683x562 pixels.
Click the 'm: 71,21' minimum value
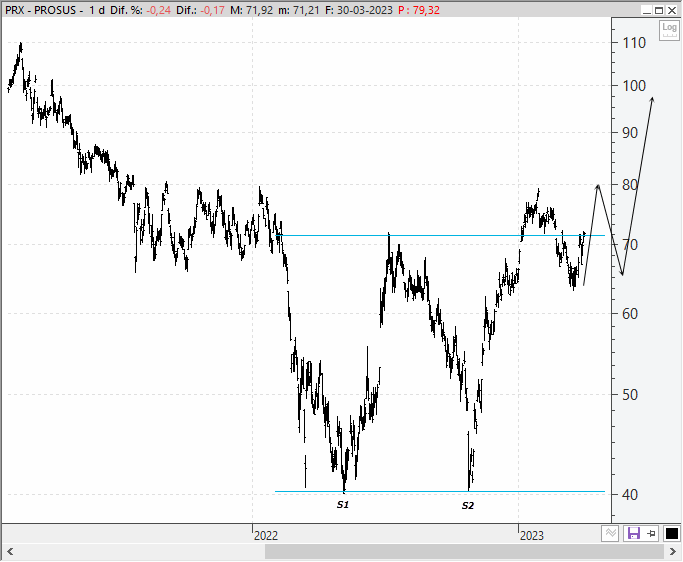click(299, 10)
